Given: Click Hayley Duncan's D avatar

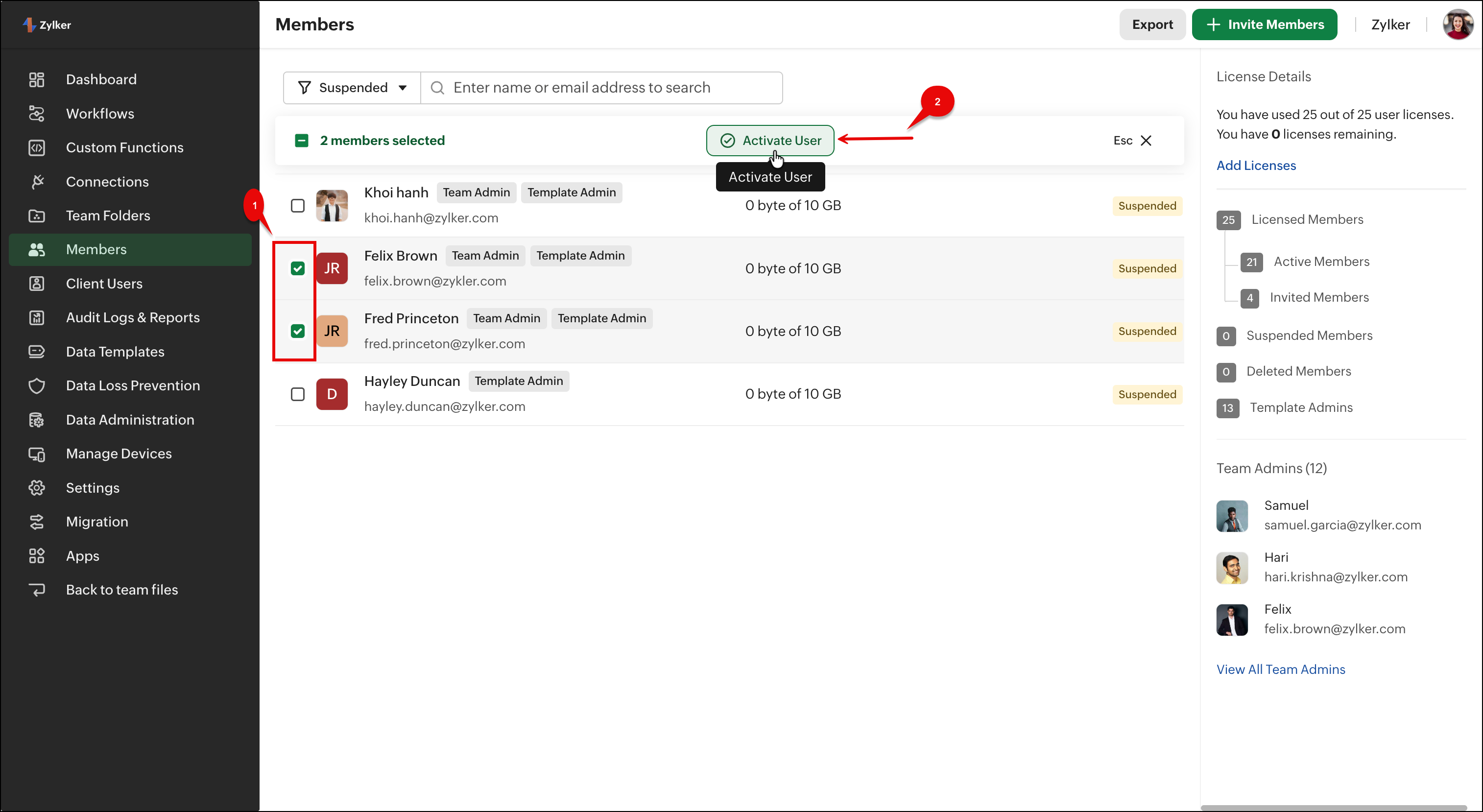Looking at the screenshot, I should pyautogui.click(x=332, y=394).
